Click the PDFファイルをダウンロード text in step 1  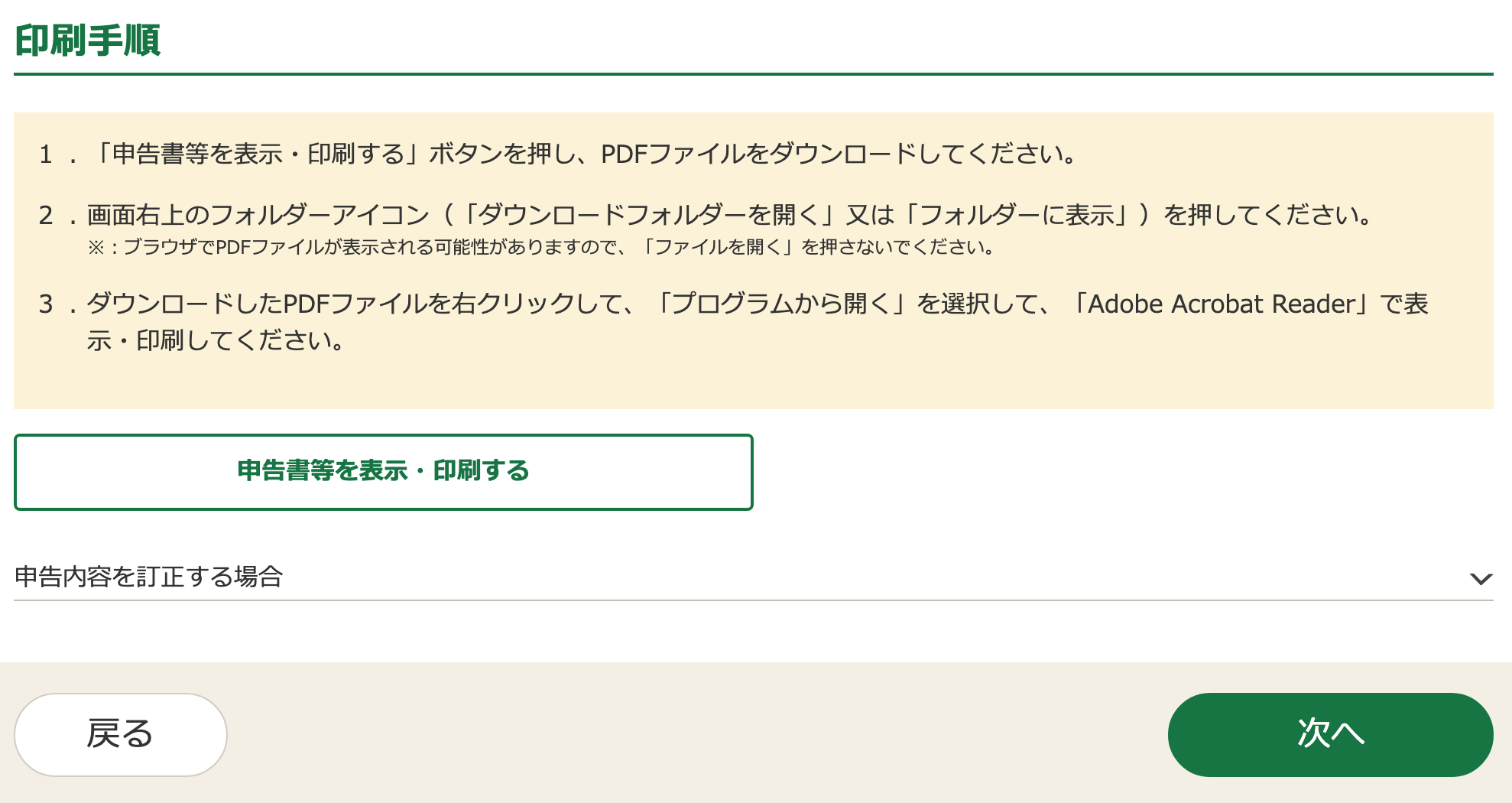pos(757,154)
